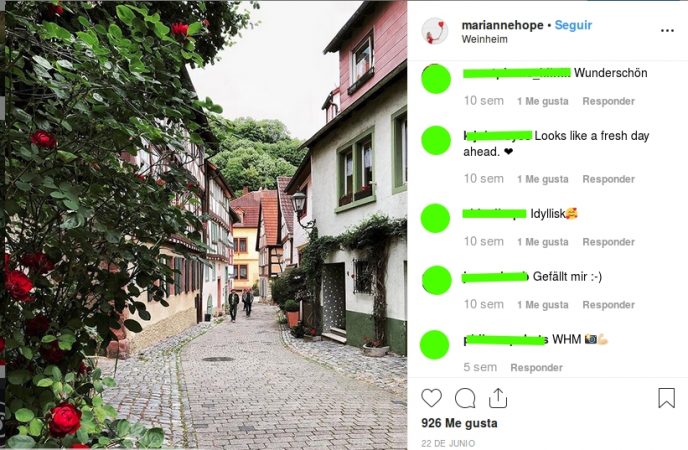Open the avatar of the WHM commenter
The height and width of the screenshot is (450, 688).
(435, 345)
